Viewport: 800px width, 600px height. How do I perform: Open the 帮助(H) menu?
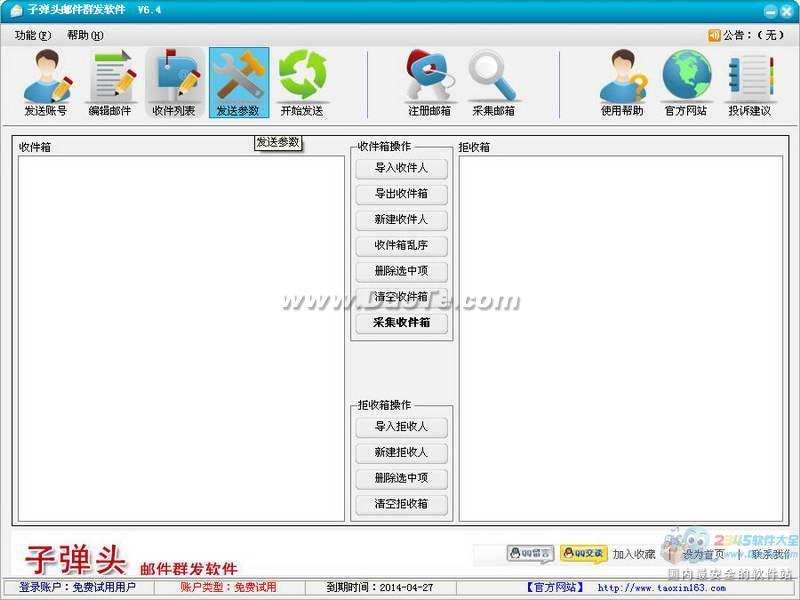point(85,35)
